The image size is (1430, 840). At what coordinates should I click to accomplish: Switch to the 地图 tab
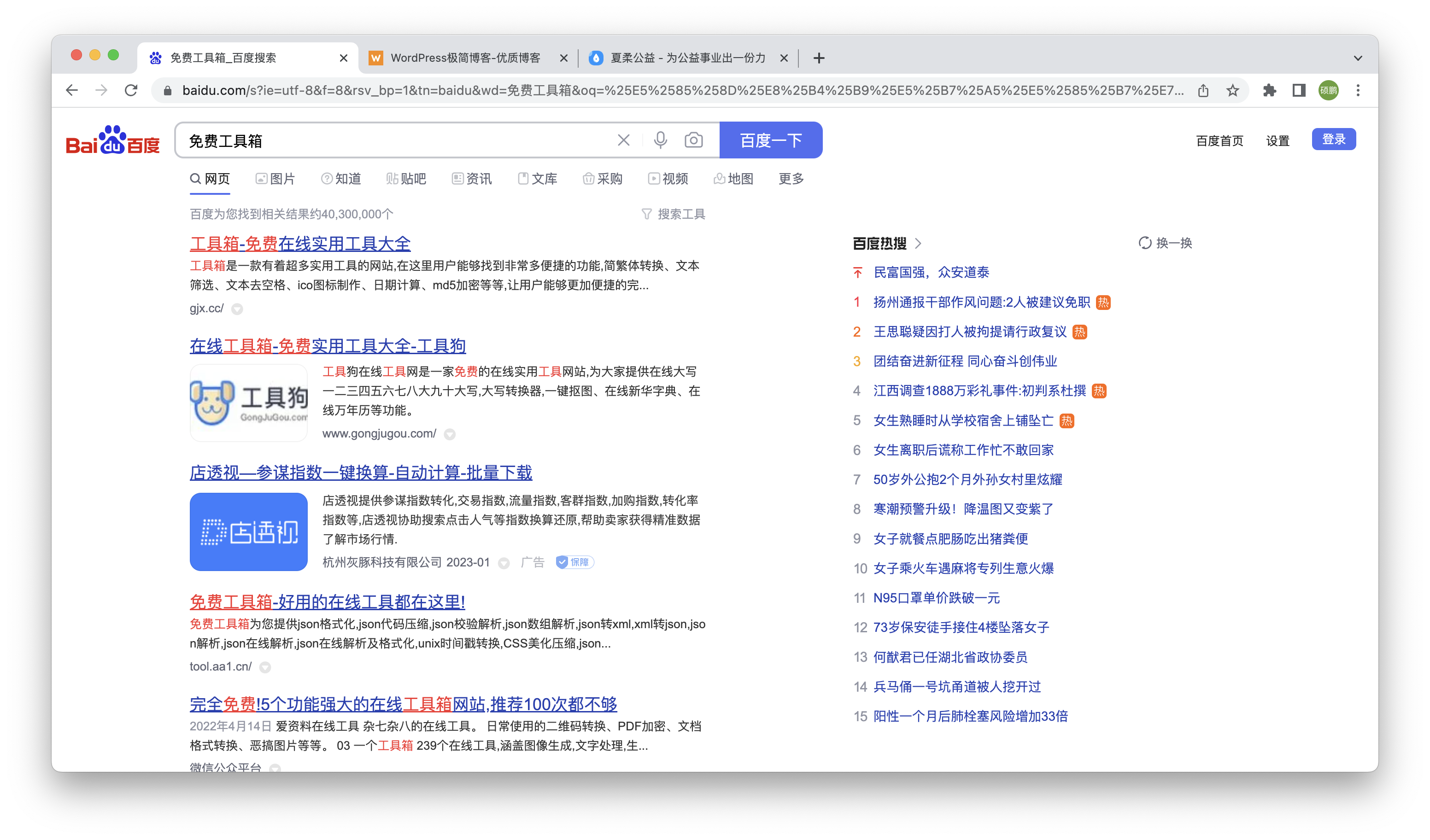coord(733,179)
